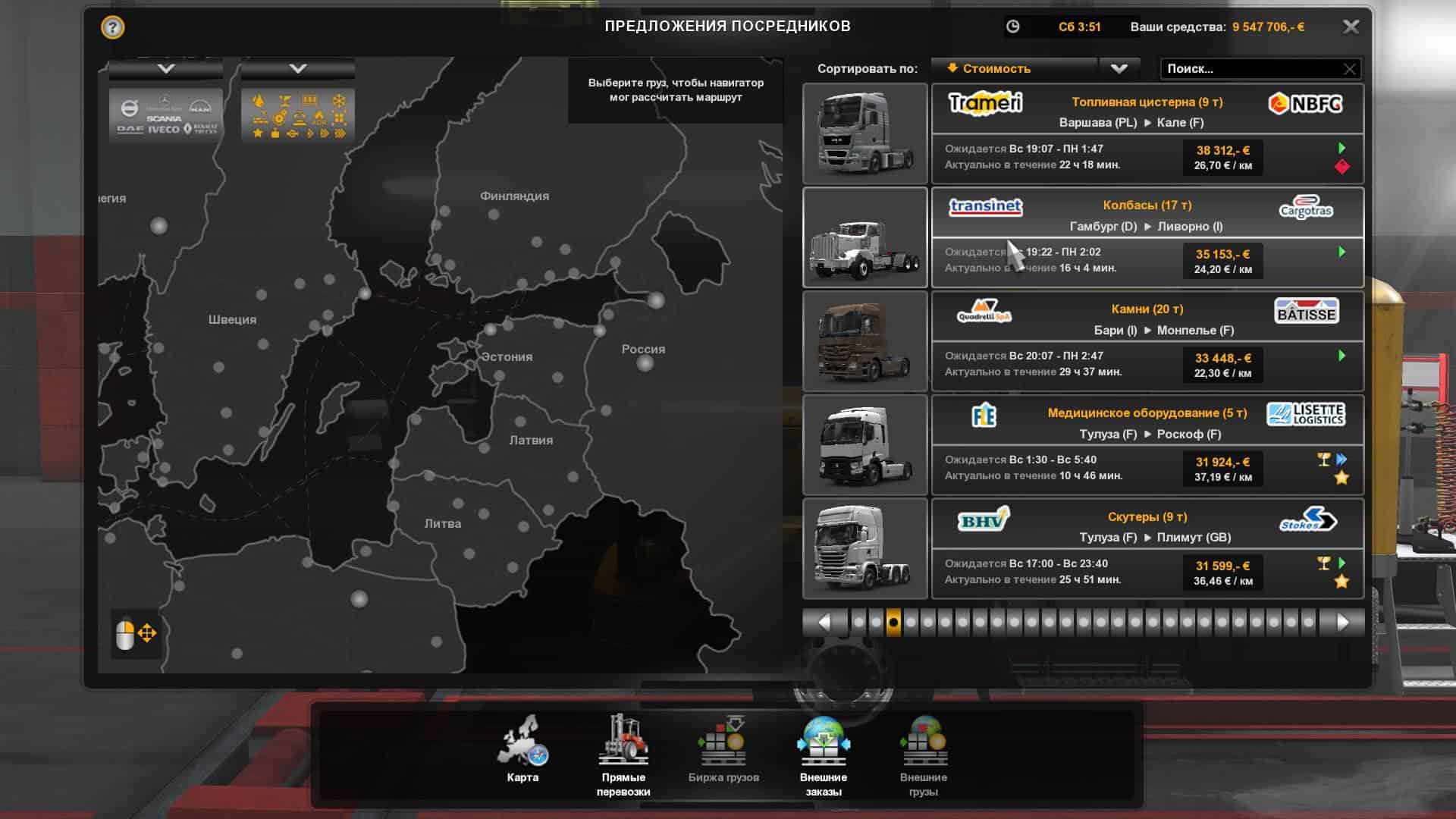This screenshot has height=819, width=1456.
Task: Click the mouse pan control icon on map
Action: [x=136, y=633]
